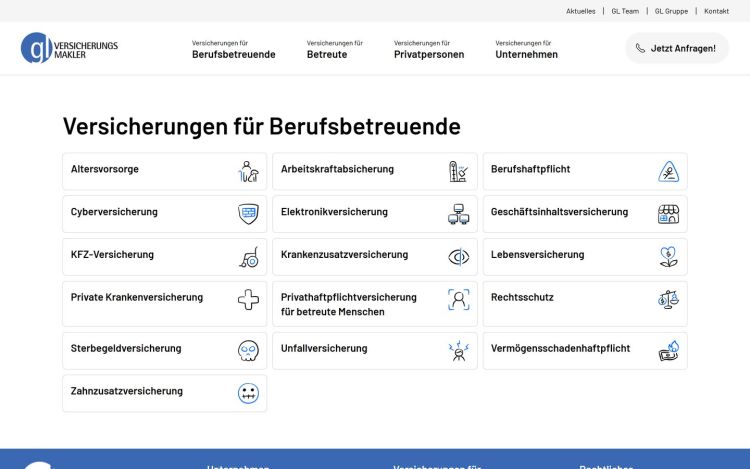Open the Rechtsschutz text link
The image size is (750, 469).
tap(522, 297)
